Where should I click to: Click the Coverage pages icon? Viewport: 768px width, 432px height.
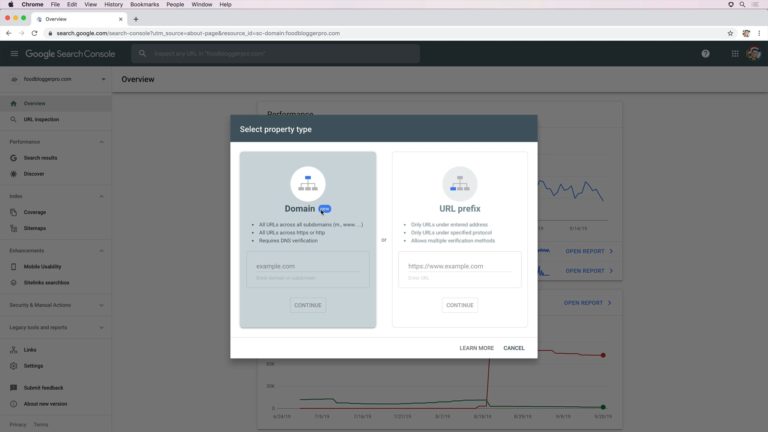pos(13,212)
